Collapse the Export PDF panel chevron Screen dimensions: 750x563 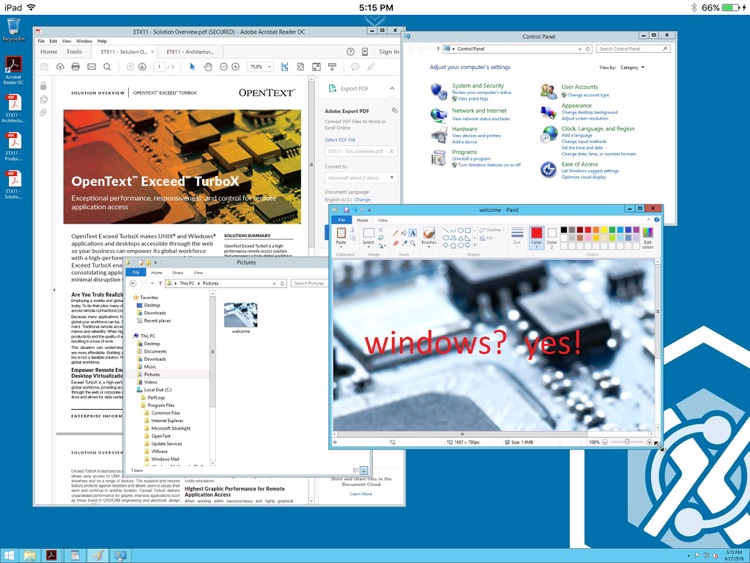[393, 89]
